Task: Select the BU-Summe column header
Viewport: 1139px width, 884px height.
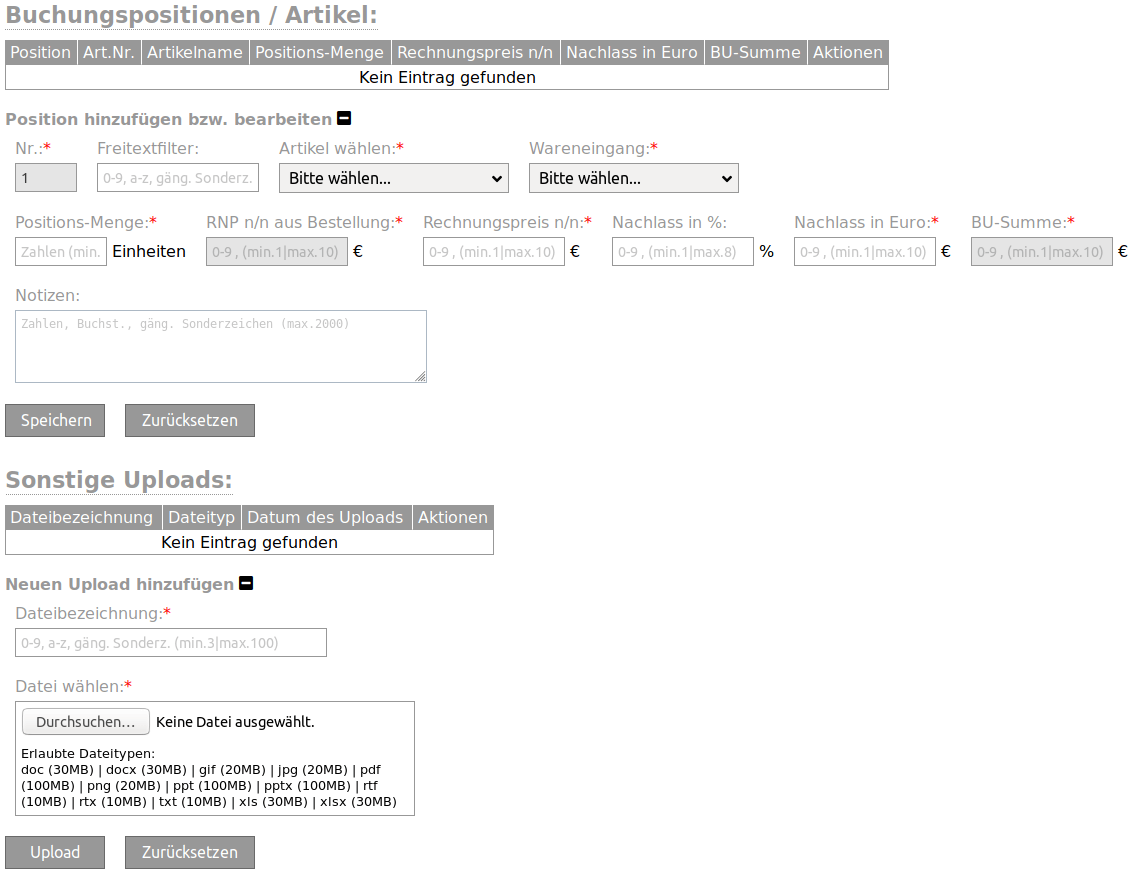Action: [x=755, y=52]
